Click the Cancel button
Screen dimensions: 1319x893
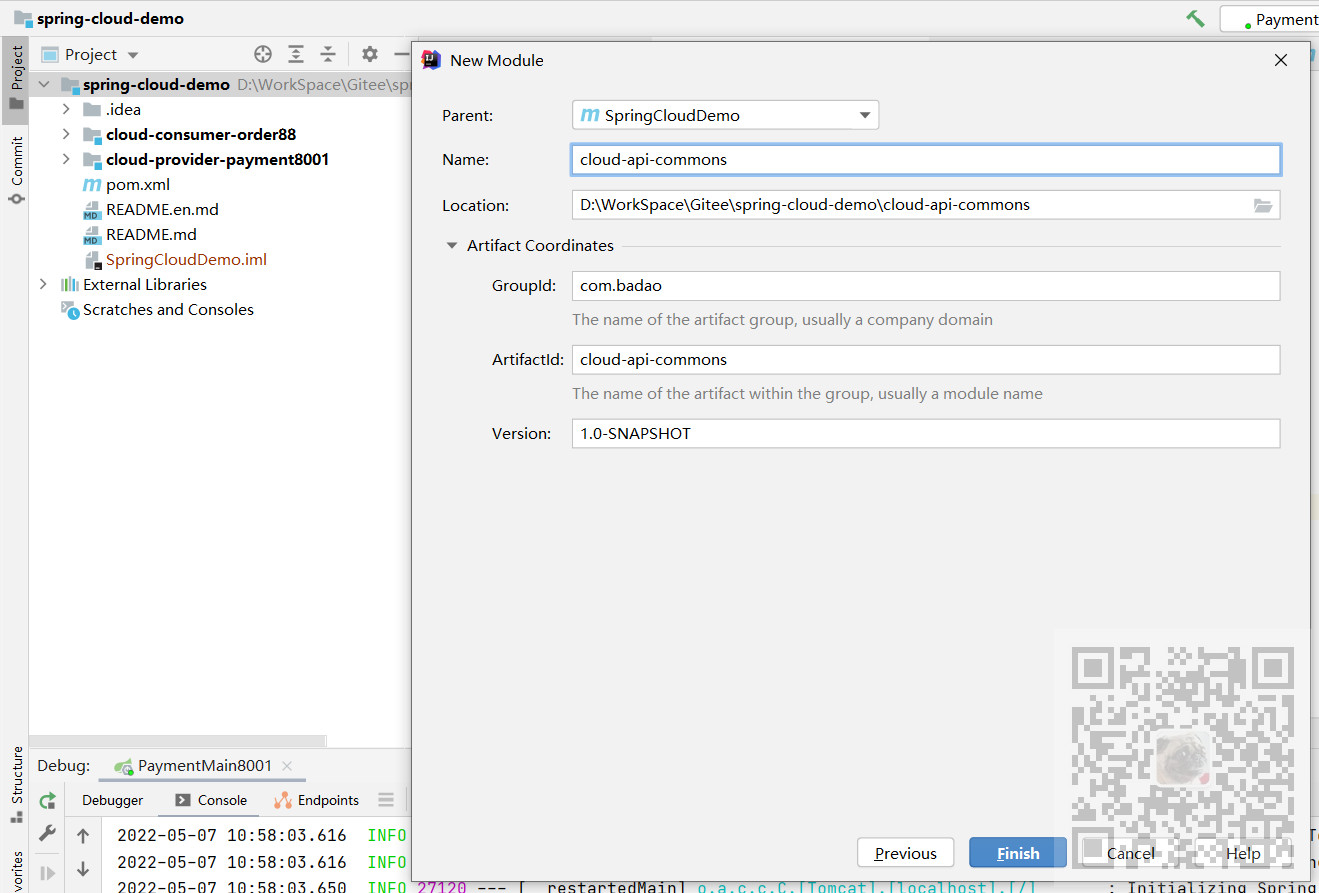1131,853
